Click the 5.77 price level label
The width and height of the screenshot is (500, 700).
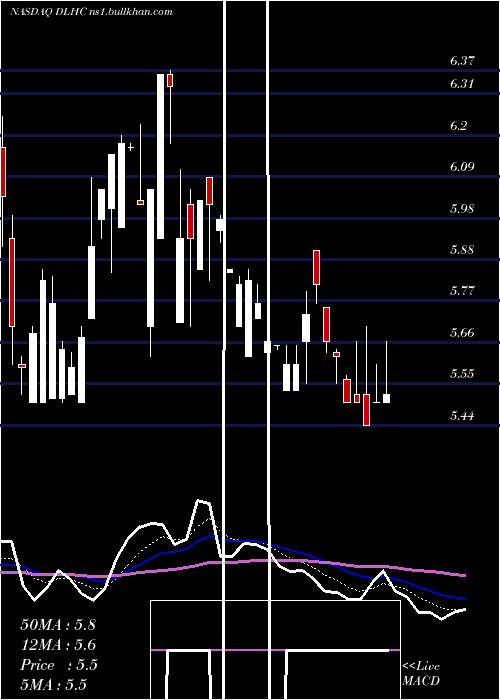tap(462, 291)
